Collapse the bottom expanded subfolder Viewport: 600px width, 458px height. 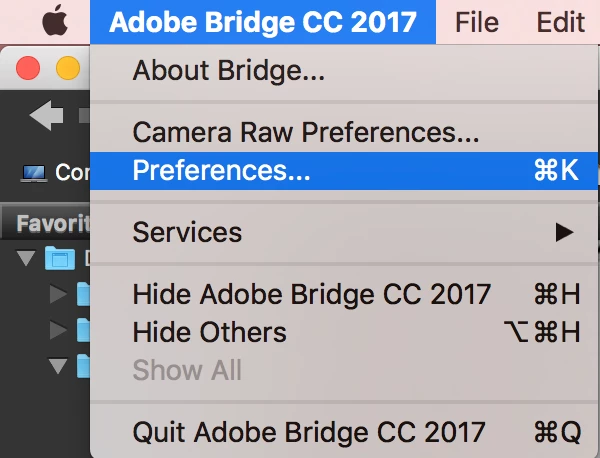point(57,365)
